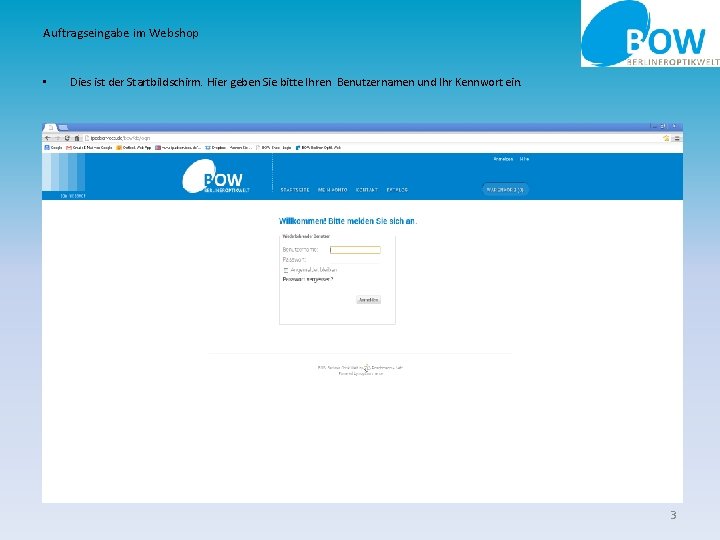Click the browser forward arrow
The height and width of the screenshot is (540, 720).
tap(57, 138)
